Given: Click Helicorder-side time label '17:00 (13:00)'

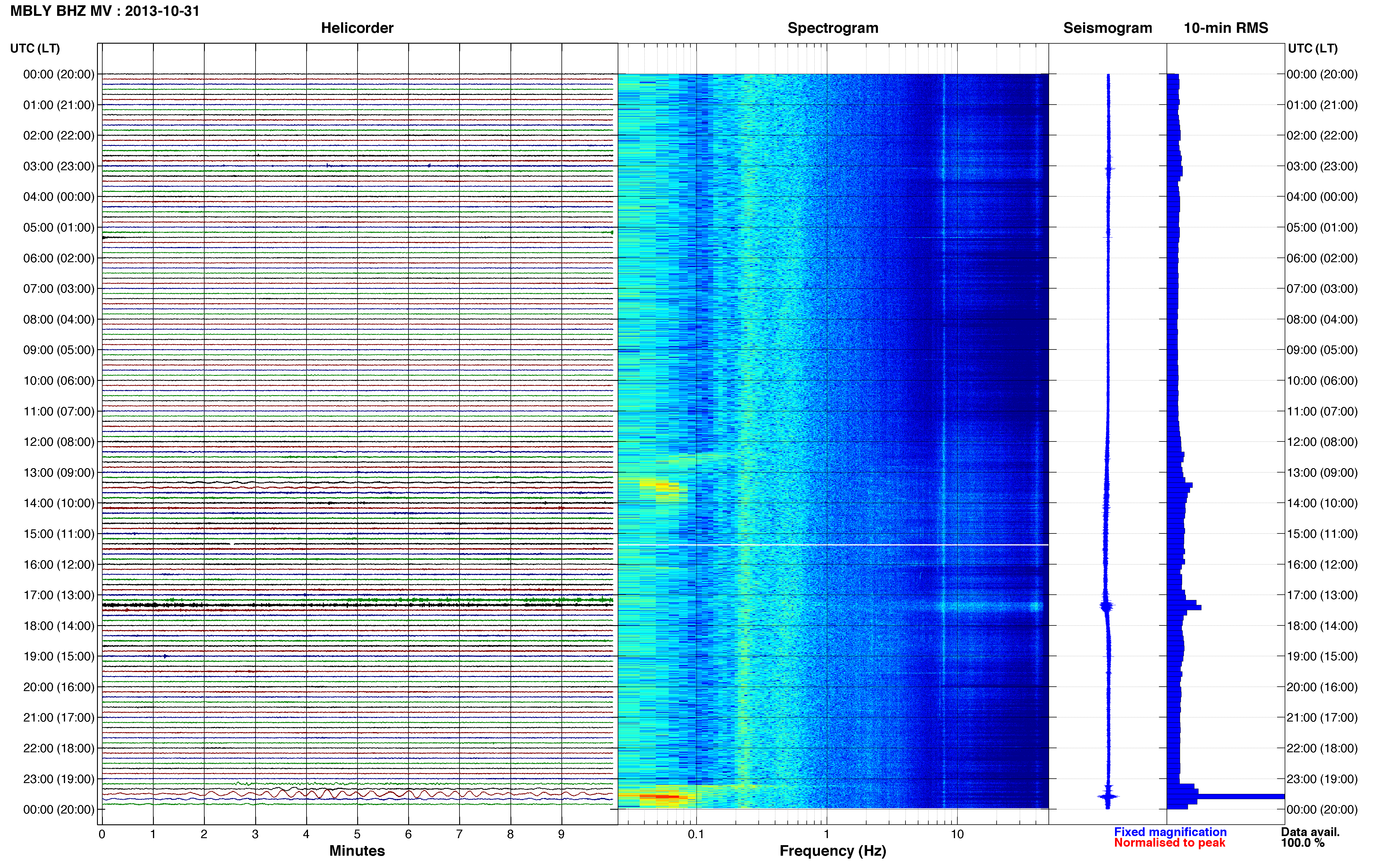Looking at the screenshot, I should pos(59,595).
